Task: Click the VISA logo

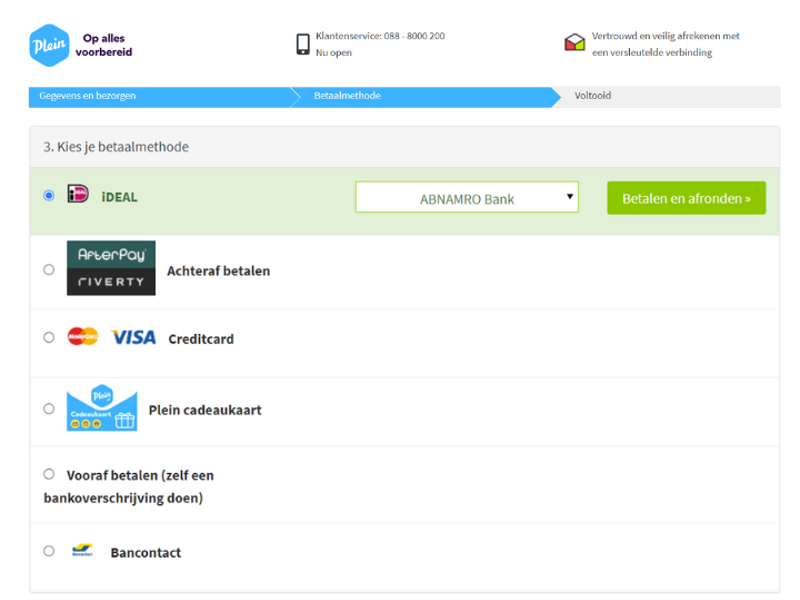Action: [131, 339]
